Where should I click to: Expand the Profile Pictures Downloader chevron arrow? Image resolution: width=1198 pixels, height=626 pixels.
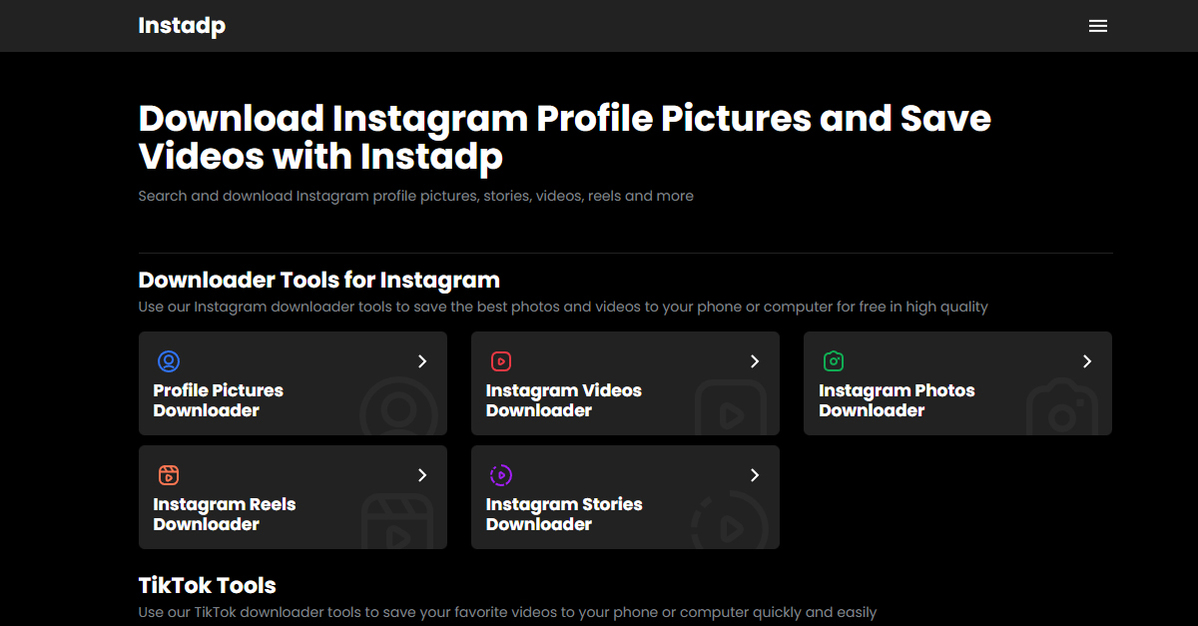tap(422, 361)
